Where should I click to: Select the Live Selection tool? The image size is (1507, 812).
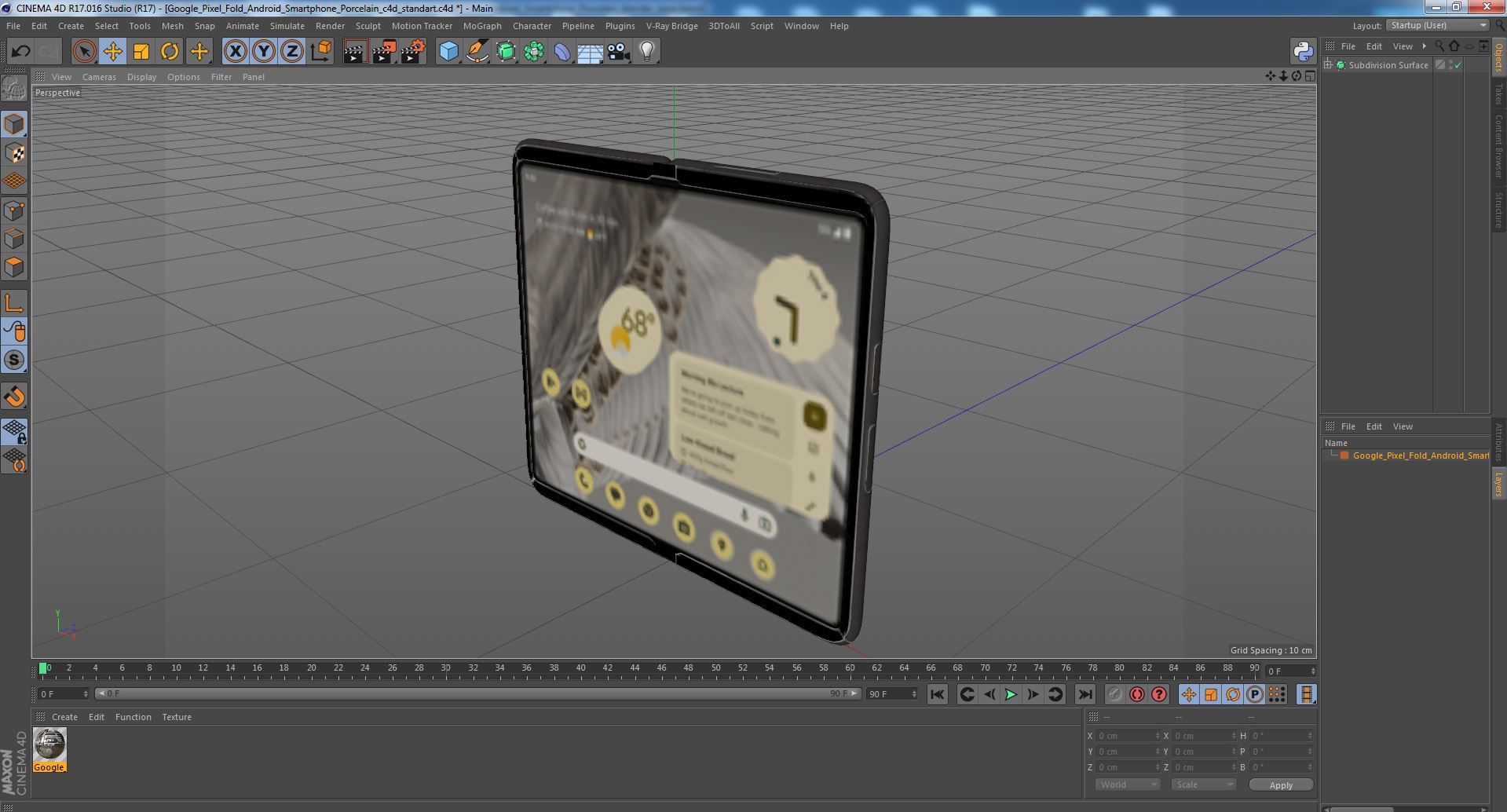tap(84, 52)
